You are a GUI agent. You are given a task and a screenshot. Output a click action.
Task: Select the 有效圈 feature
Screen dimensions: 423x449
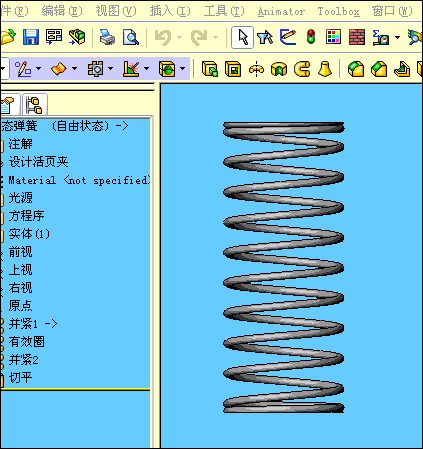tap(26, 342)
